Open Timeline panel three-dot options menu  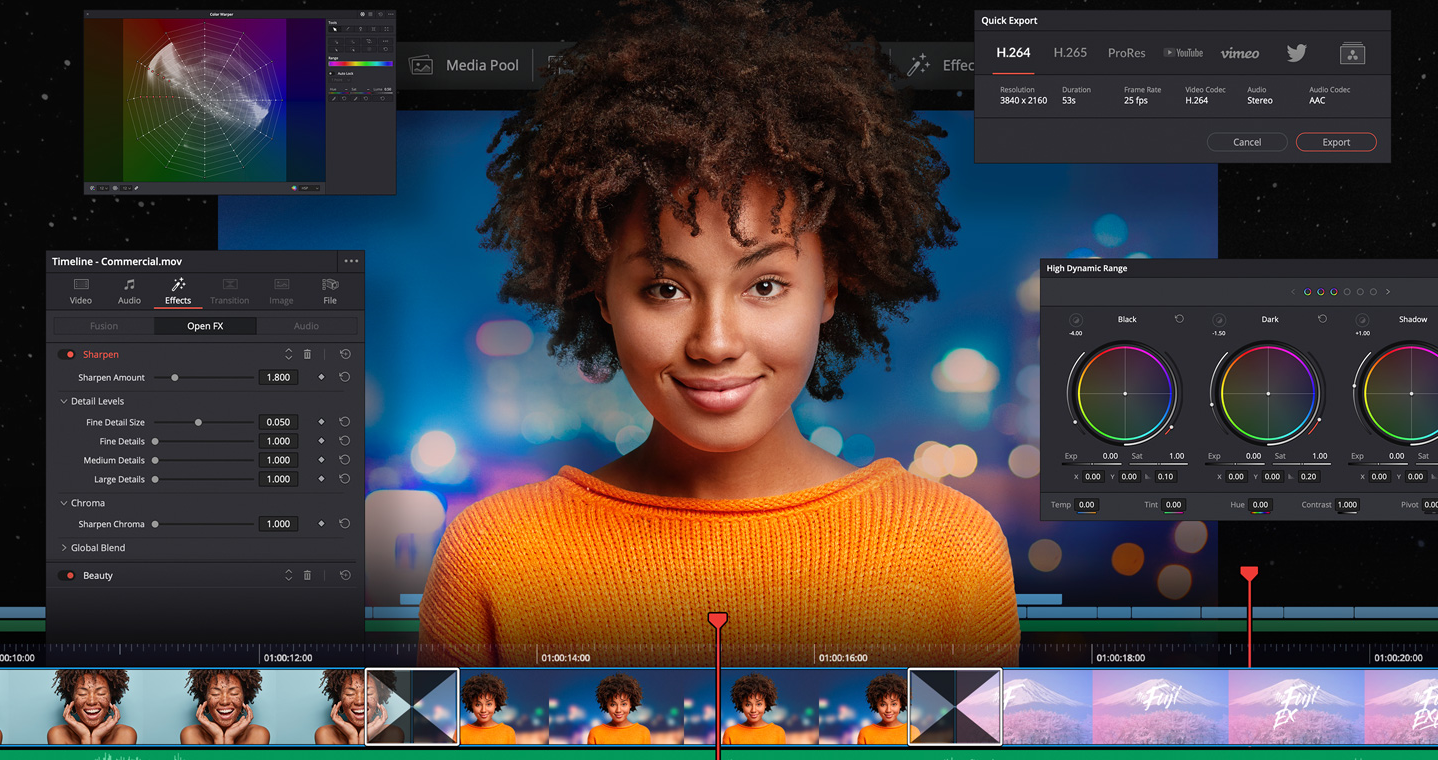pos(351,261)
